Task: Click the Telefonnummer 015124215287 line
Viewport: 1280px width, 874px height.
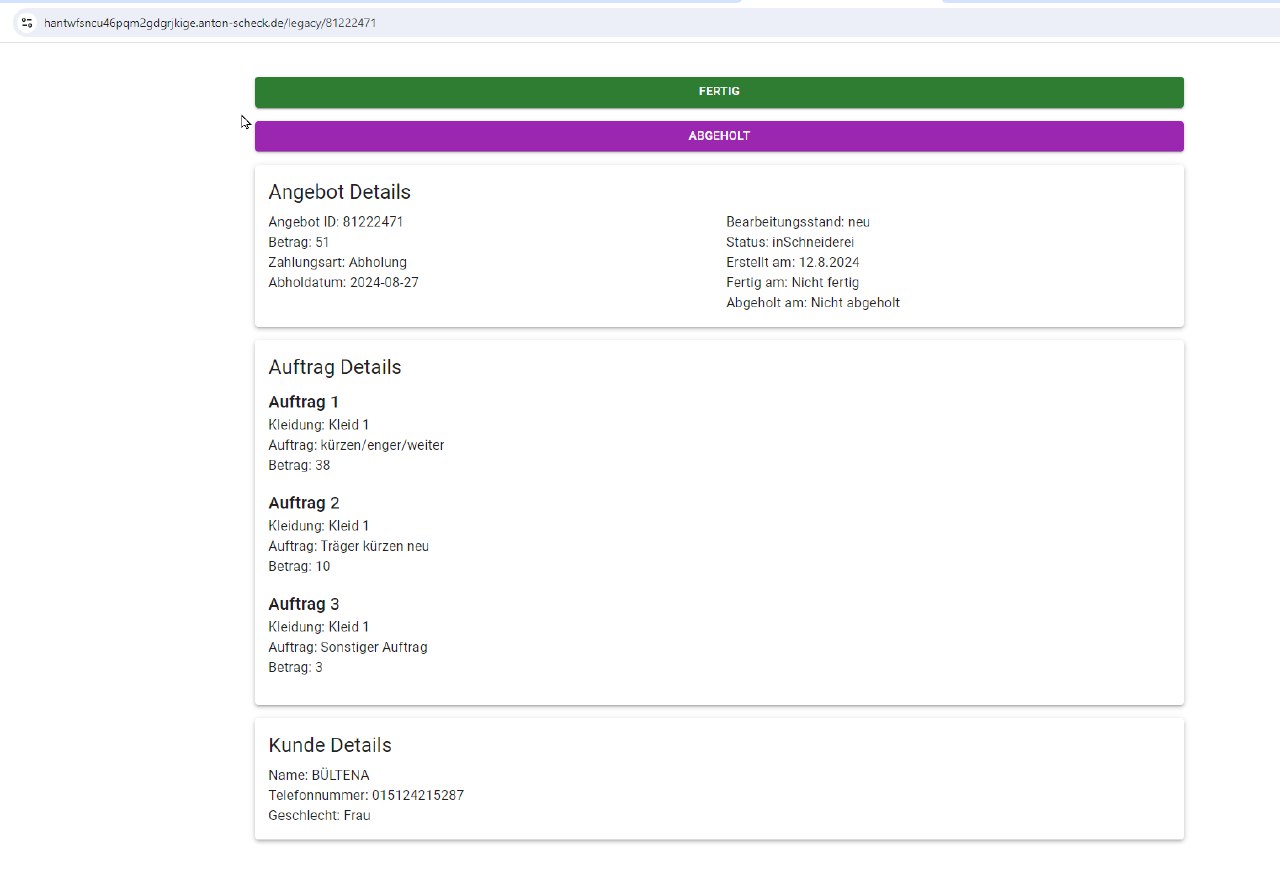Action: [365, 795]
